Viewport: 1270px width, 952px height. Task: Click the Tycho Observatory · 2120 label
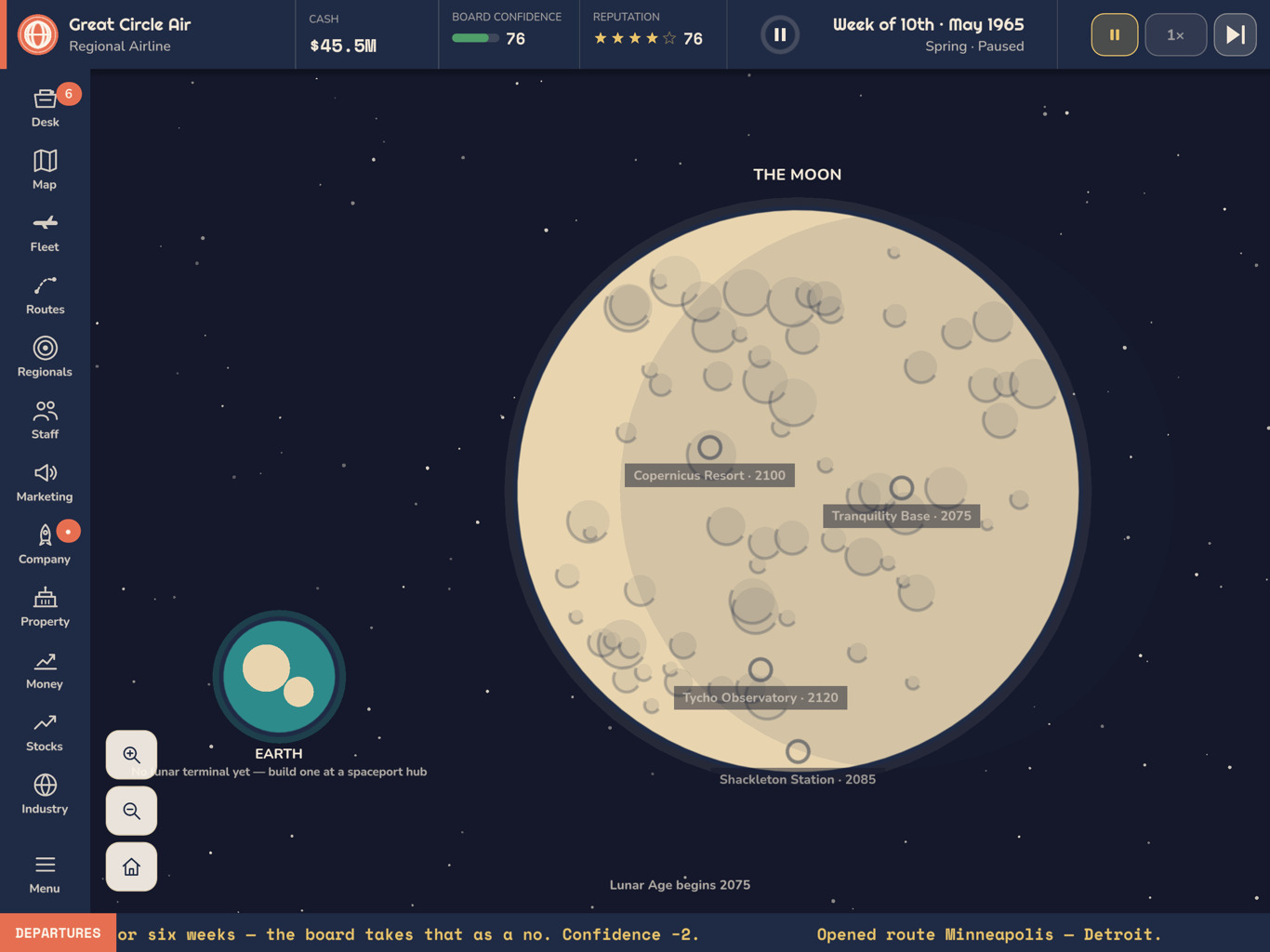pyautogui.click(x=761, y=697)
